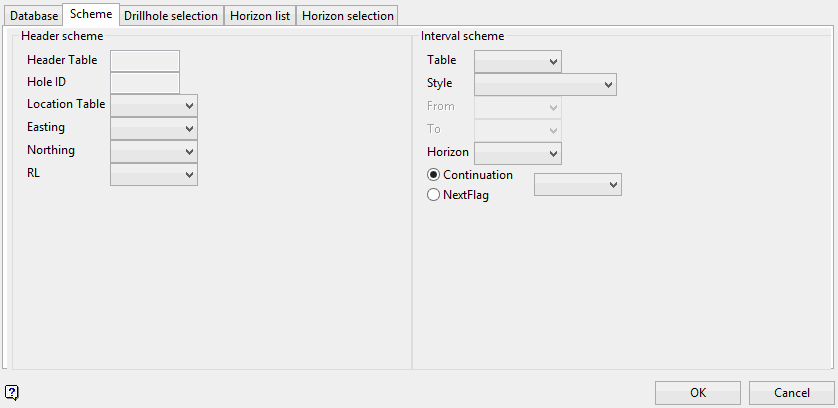Open the Drillhole selection tab
Image resolution: width=838 pixels, height=408 pixels.
point(171,16)
